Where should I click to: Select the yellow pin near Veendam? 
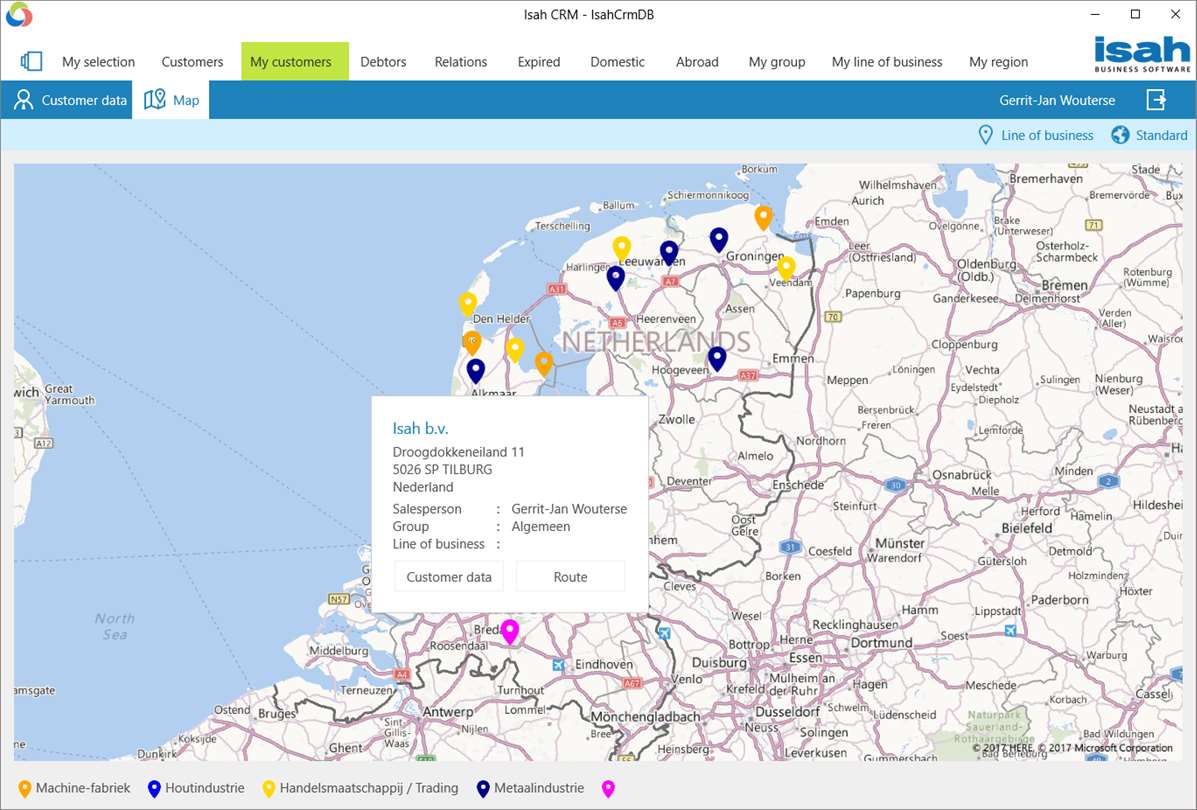[786, 267]
